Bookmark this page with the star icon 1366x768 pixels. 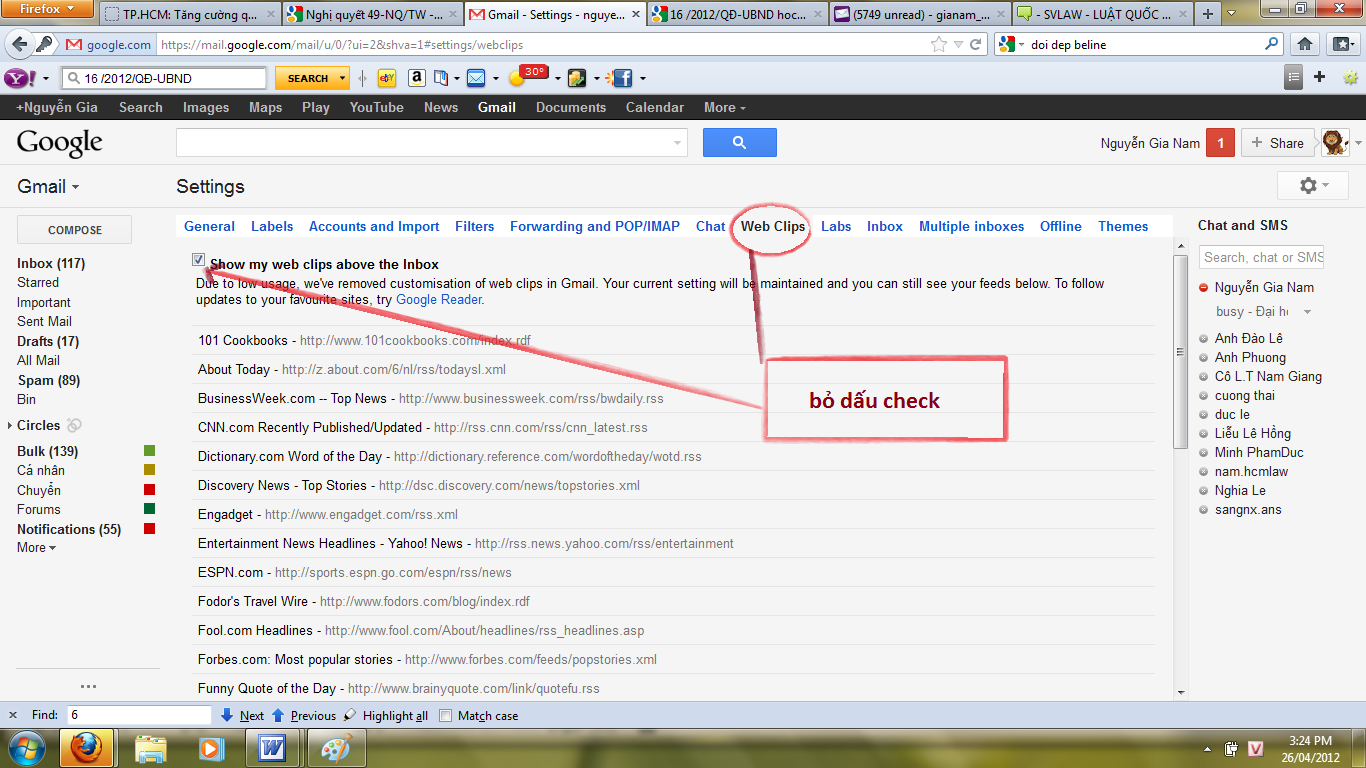[938, 44]
